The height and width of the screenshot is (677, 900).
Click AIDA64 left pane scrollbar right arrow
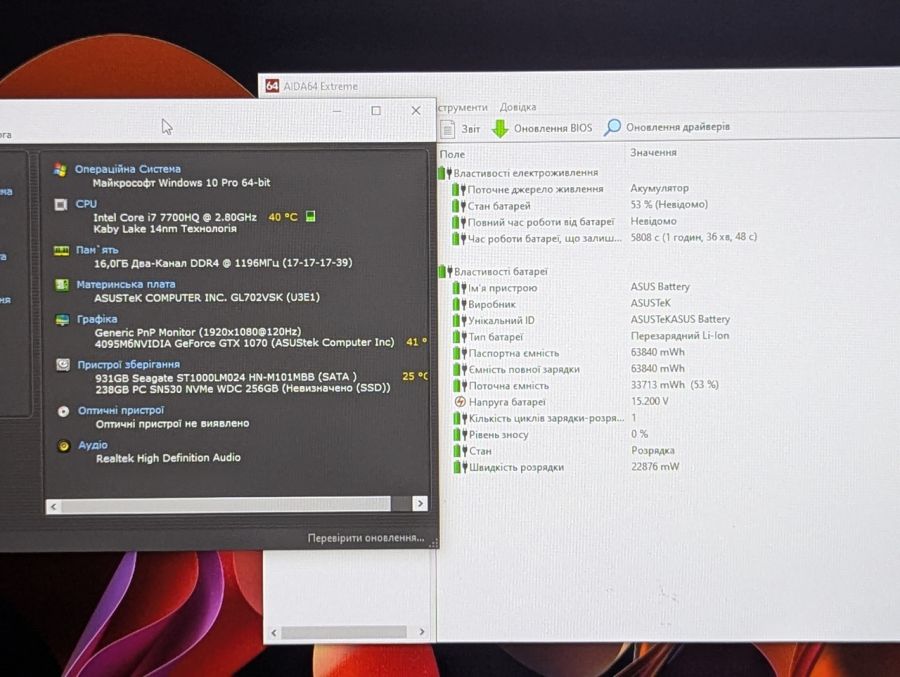[422, 632]
